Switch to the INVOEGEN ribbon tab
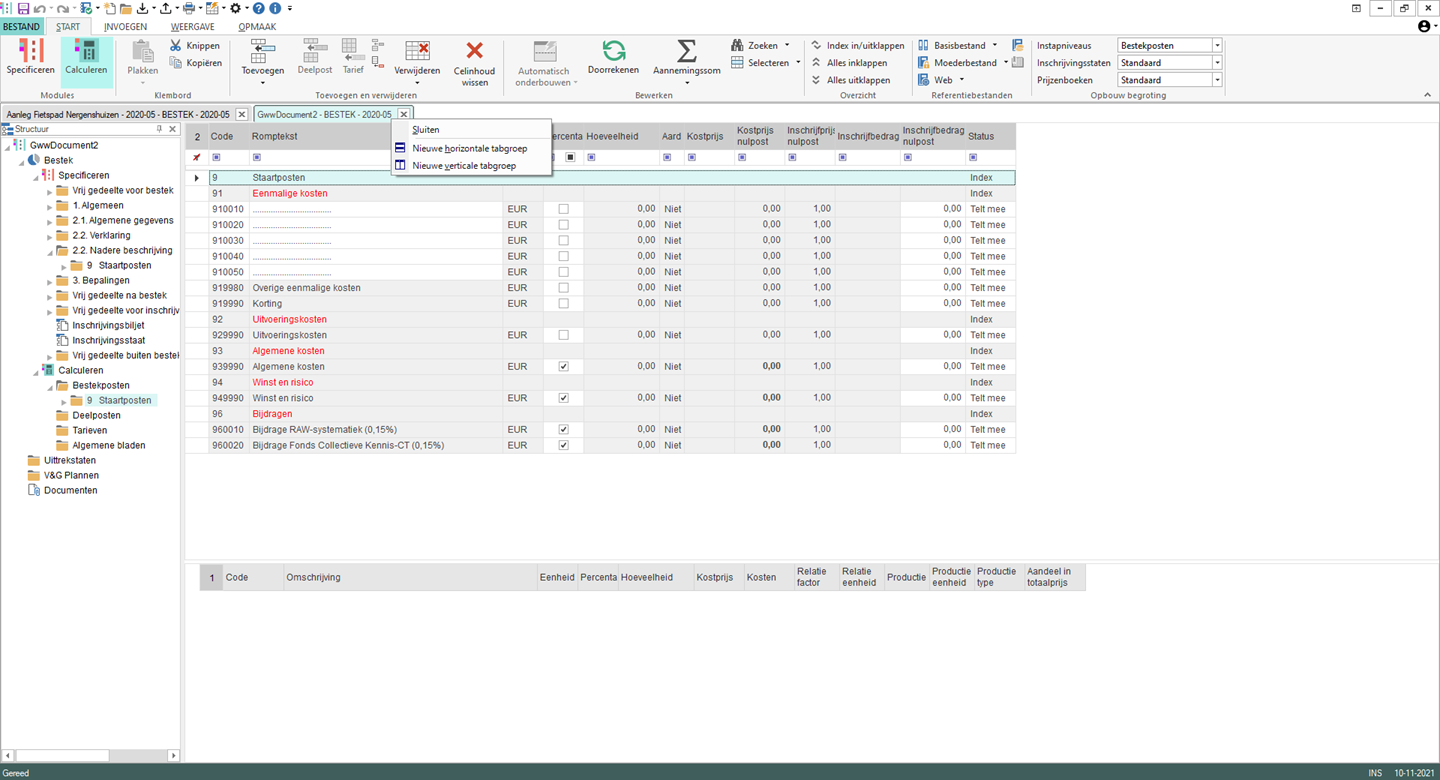Screen dimensions: 1440x780 (x=125, y=27)
